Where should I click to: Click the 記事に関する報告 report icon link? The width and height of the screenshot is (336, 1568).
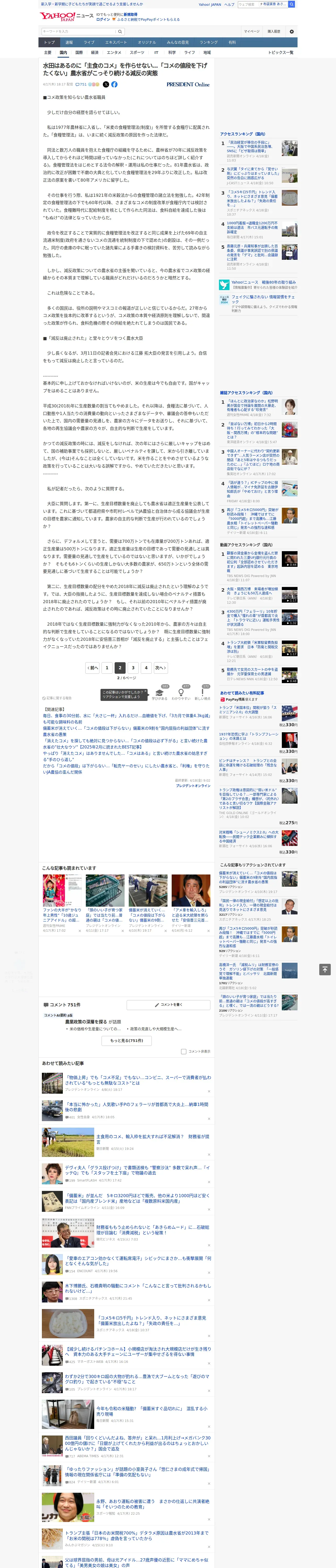tap(57, 698)
